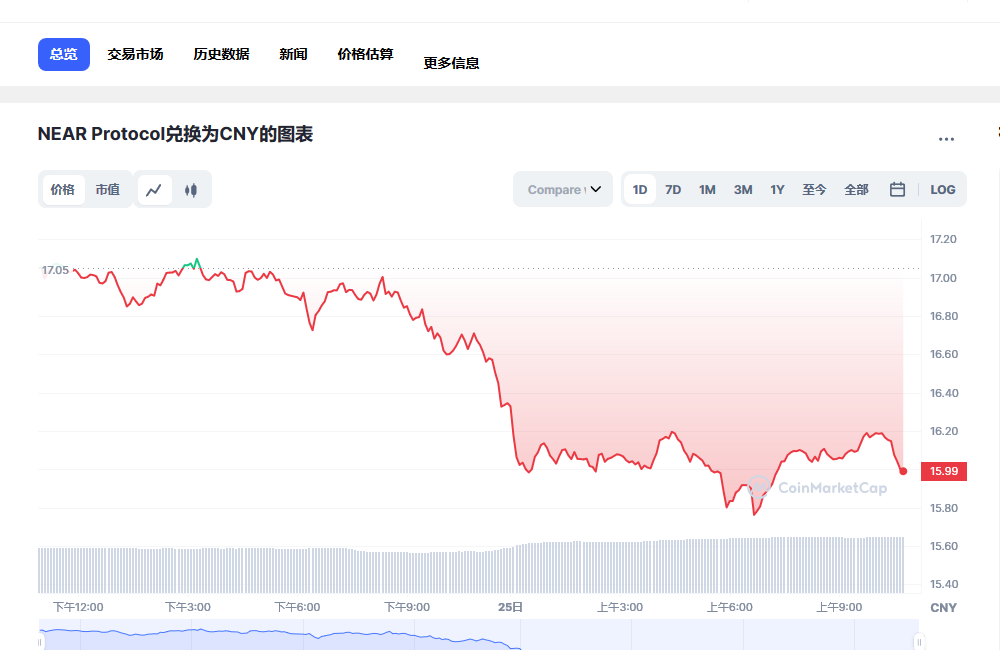
Task: Select the 3M time range
Action: pyautogui.click(x=743, y=189)
